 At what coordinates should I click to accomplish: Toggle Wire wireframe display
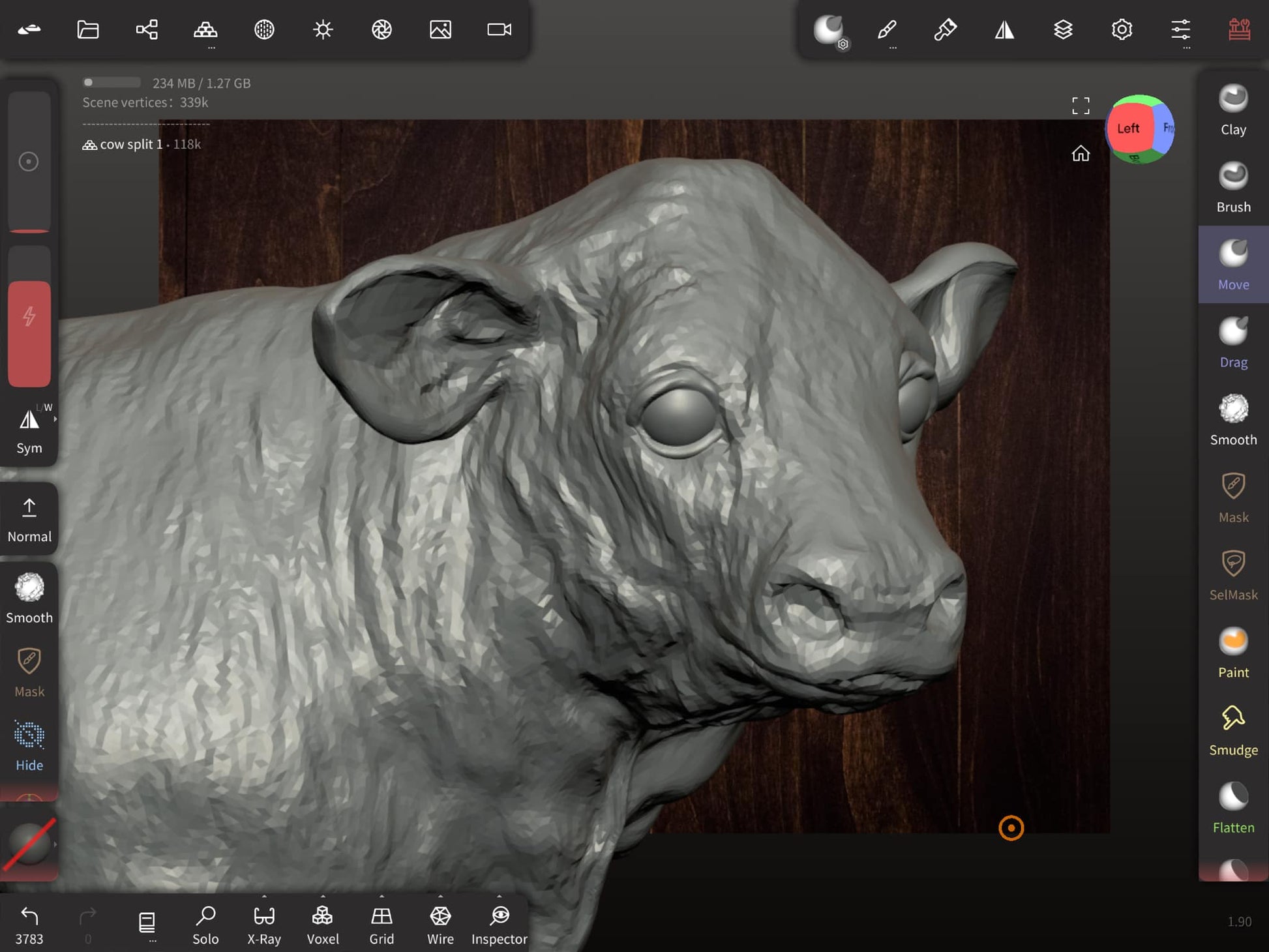pos(440,924)
